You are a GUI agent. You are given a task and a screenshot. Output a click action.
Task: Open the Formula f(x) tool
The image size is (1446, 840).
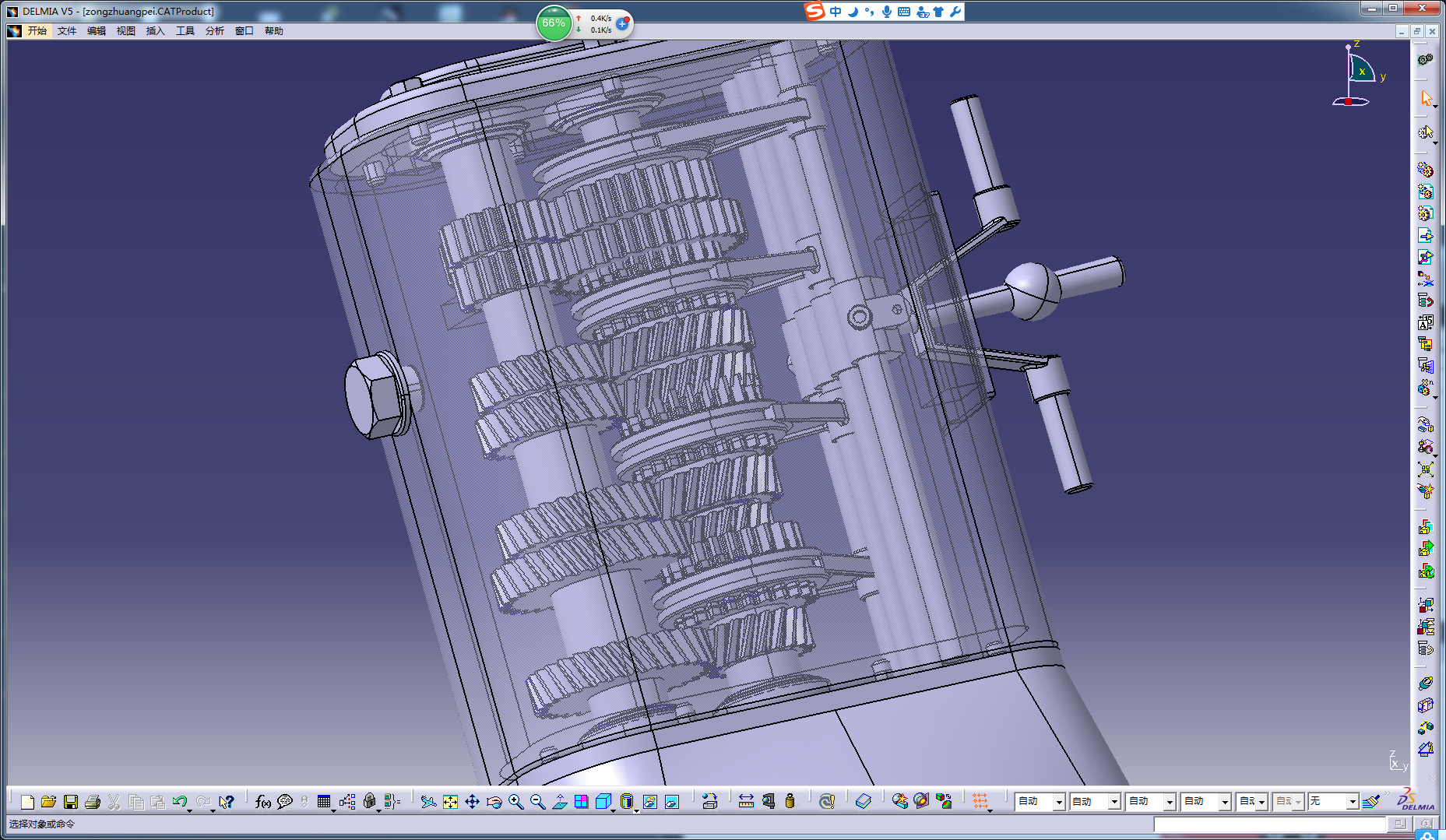(x=263, y=802)
